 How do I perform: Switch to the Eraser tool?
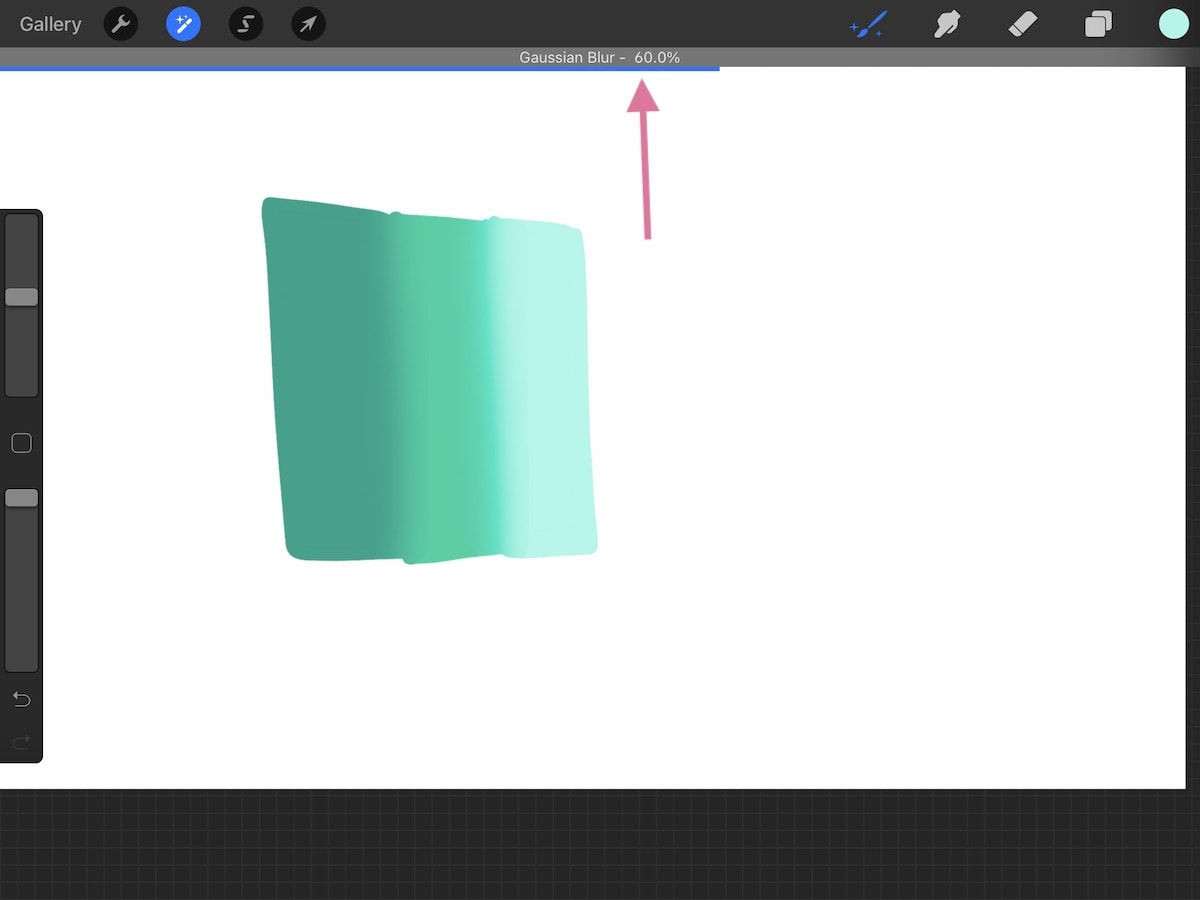pos(1023,24)
